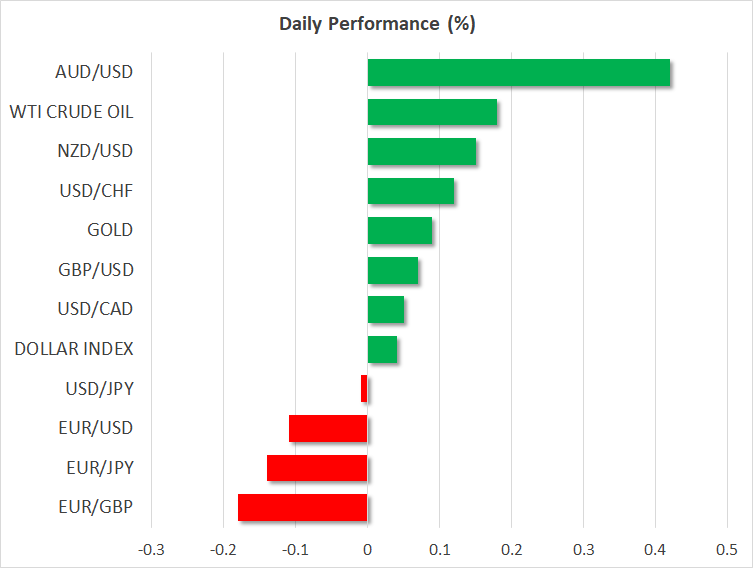The width and height of the screenshot is (753, 568).
Task: Select the GOLD bar
Action: pos(399,231)
